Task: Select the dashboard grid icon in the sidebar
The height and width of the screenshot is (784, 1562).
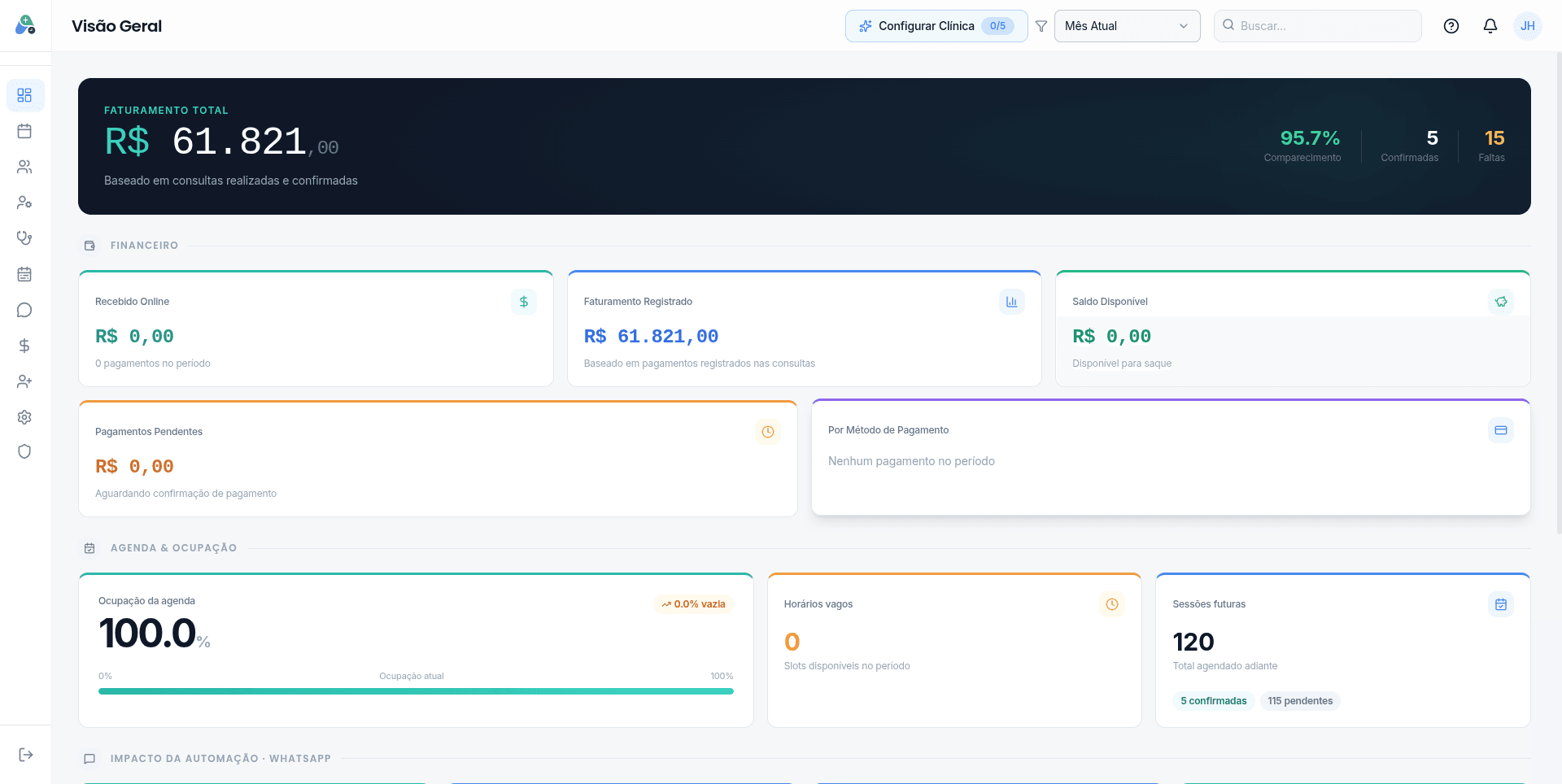Action: pos(24,95)
